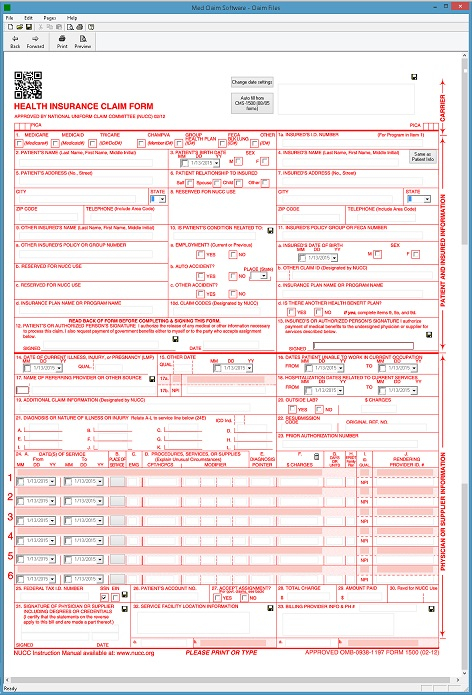Click the small print preview toolbar icon
Image resolution: width=472 pixels, height=695 pixels.
[70, 27]
